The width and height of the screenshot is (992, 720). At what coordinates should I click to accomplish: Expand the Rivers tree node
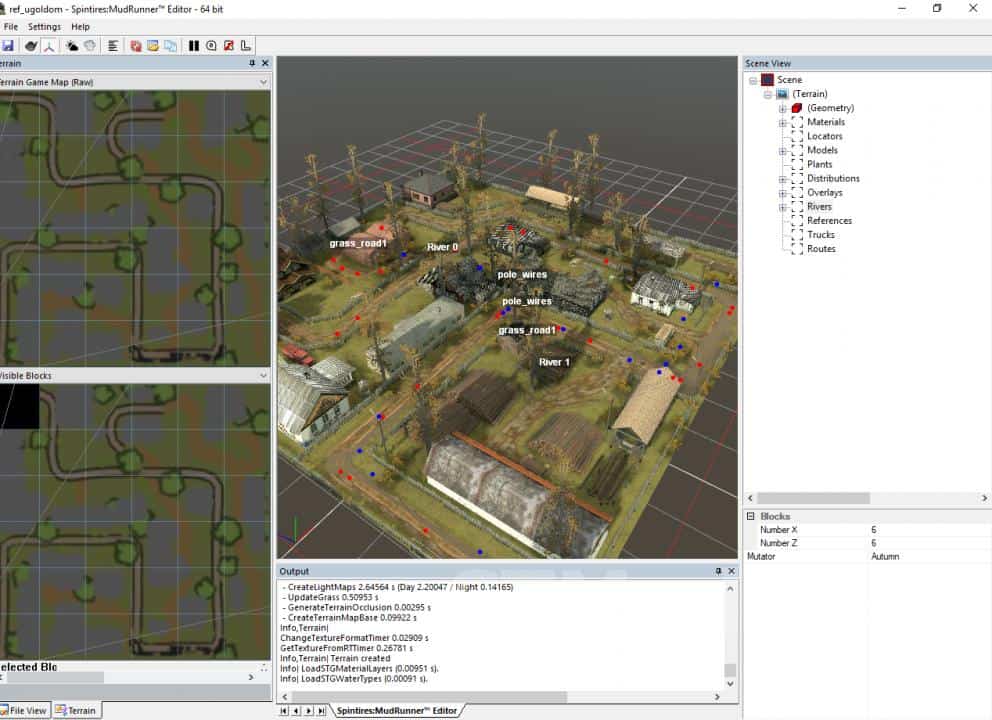(x=783, y=207)
